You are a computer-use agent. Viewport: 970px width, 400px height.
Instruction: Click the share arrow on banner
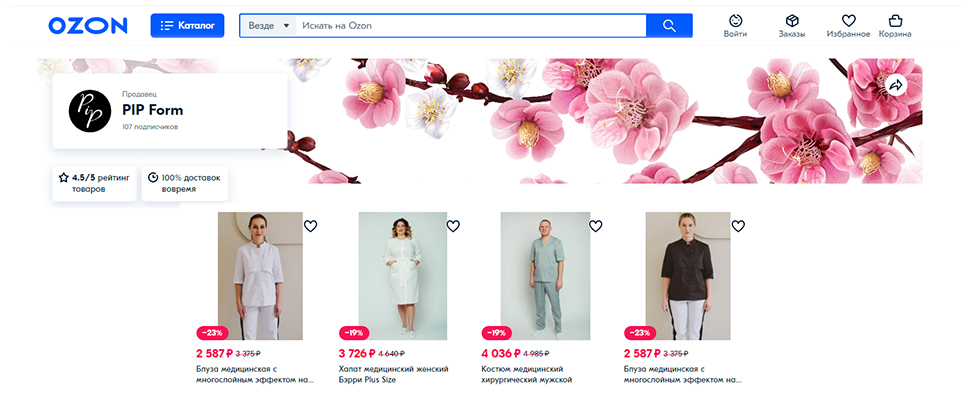(896, 86)
